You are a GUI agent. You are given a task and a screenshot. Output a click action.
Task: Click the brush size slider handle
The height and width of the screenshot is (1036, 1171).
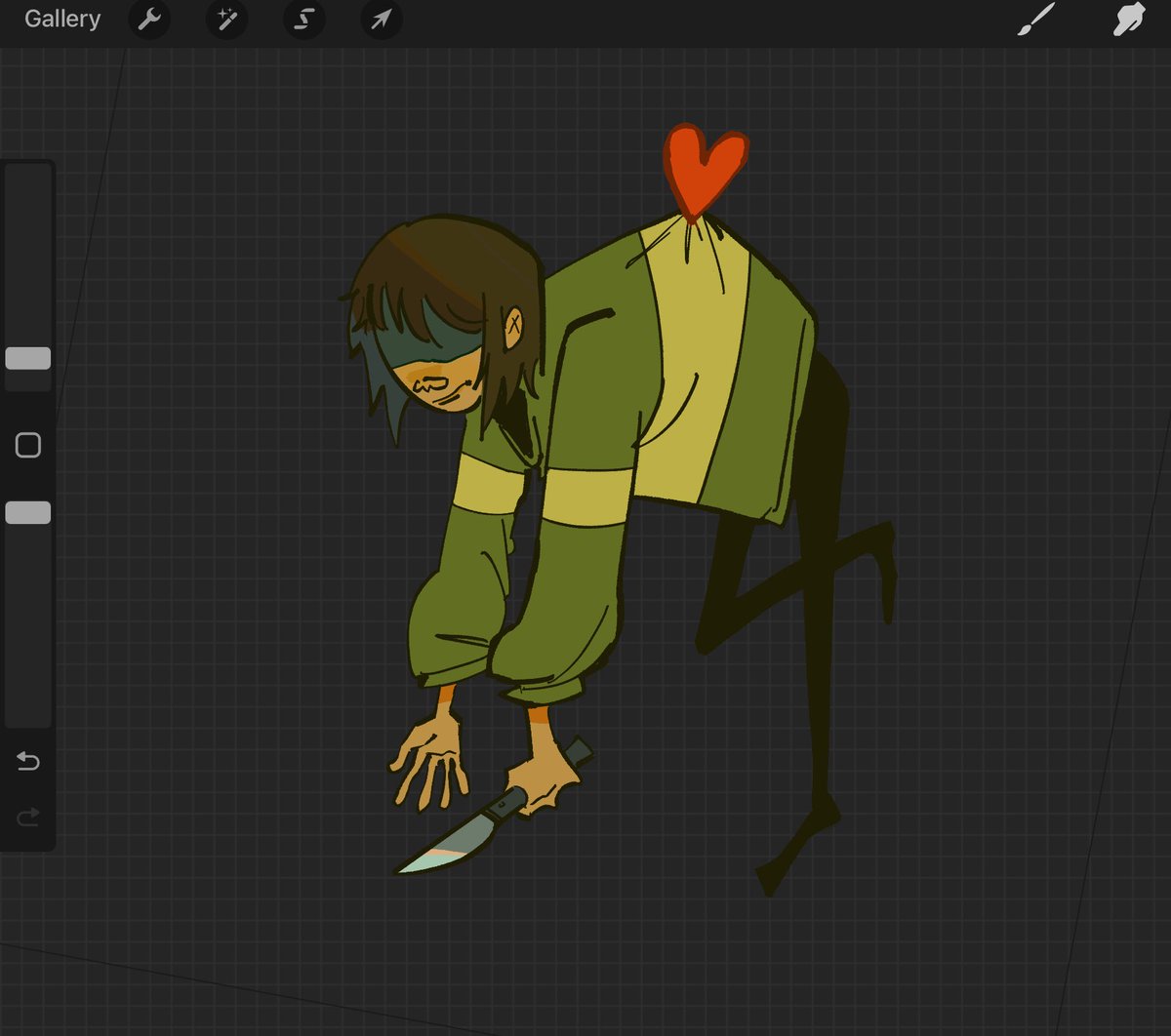click(28, 358)
